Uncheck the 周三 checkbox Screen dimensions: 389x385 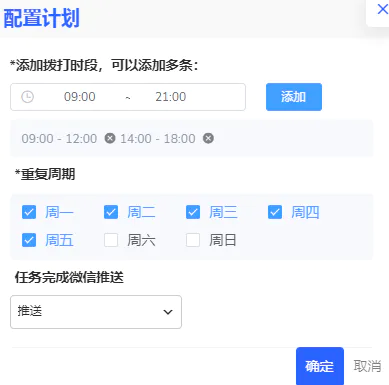point(193,212)
